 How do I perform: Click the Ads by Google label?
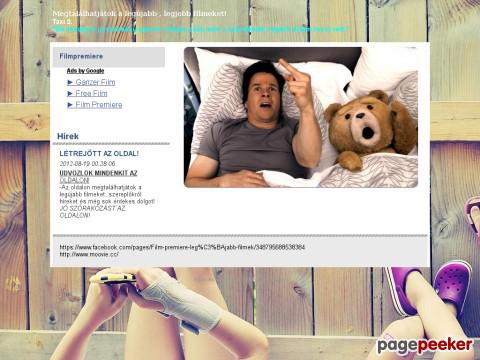tap(85, 71)
